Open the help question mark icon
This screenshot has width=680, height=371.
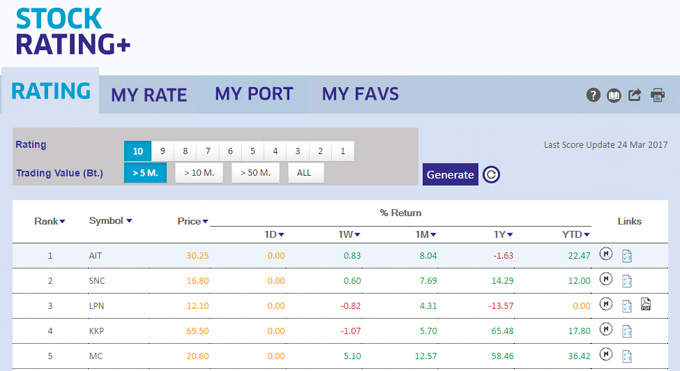pyautogui.click(x=593, y=95)
